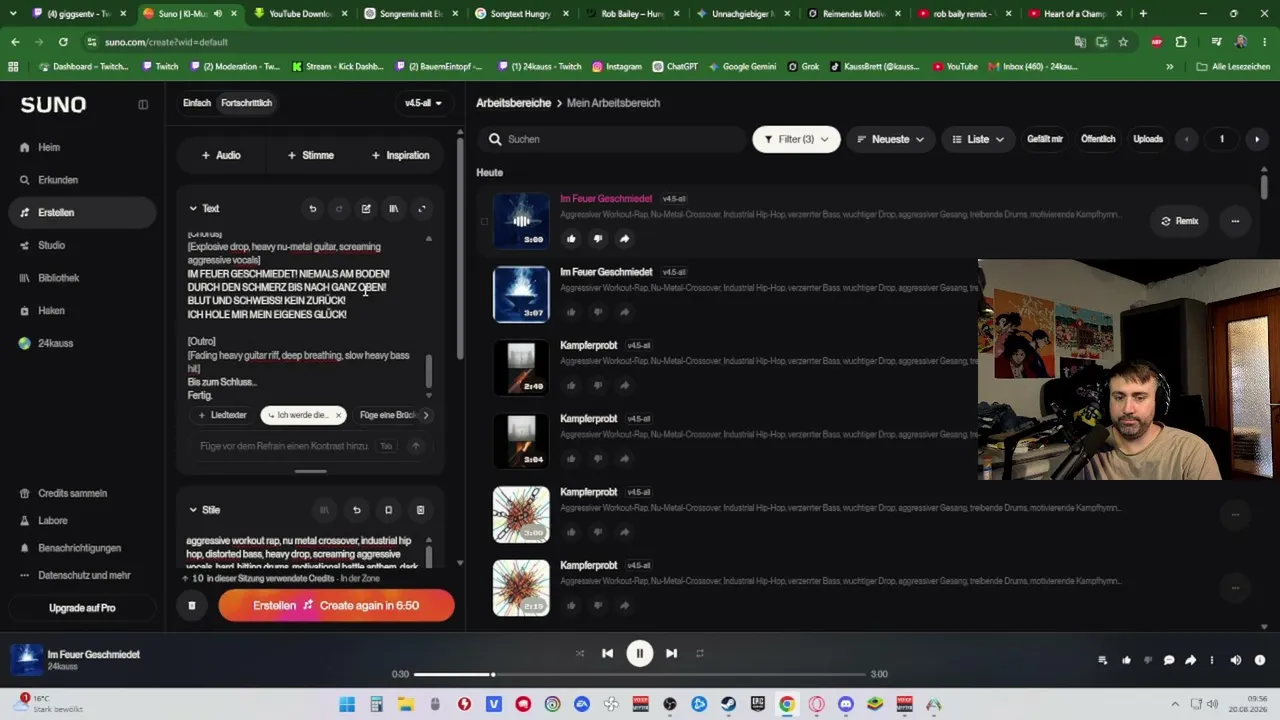Expand the lyrics editor to fullscreen
1280x720 pixels.
coord(421,209)
